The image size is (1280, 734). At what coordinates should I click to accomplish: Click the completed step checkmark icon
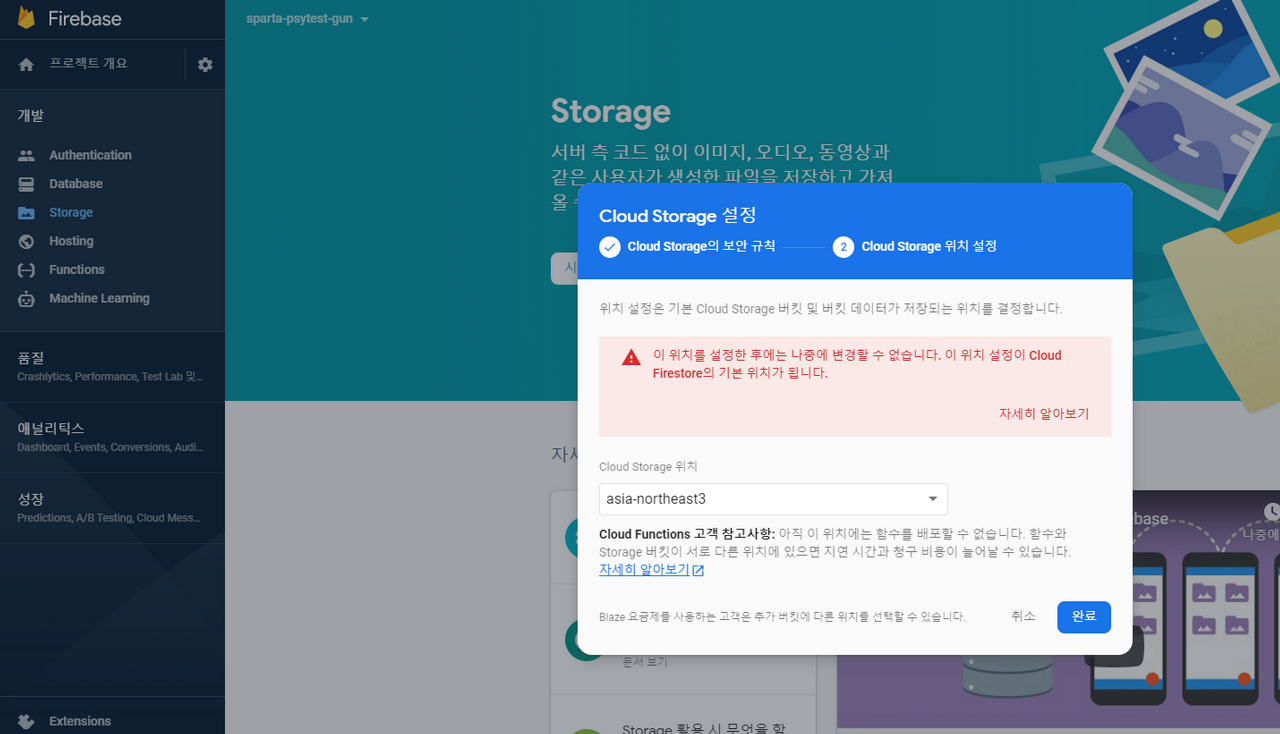point(610,247)
